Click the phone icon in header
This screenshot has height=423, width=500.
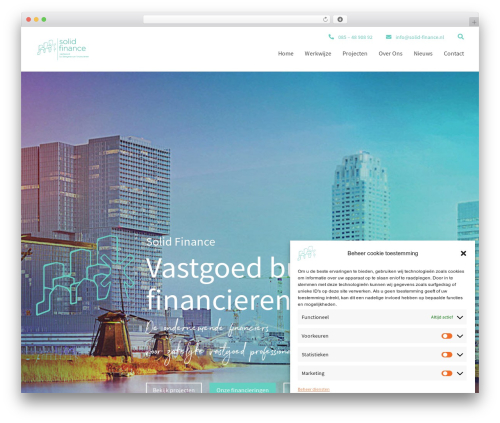tap(331, 37)
